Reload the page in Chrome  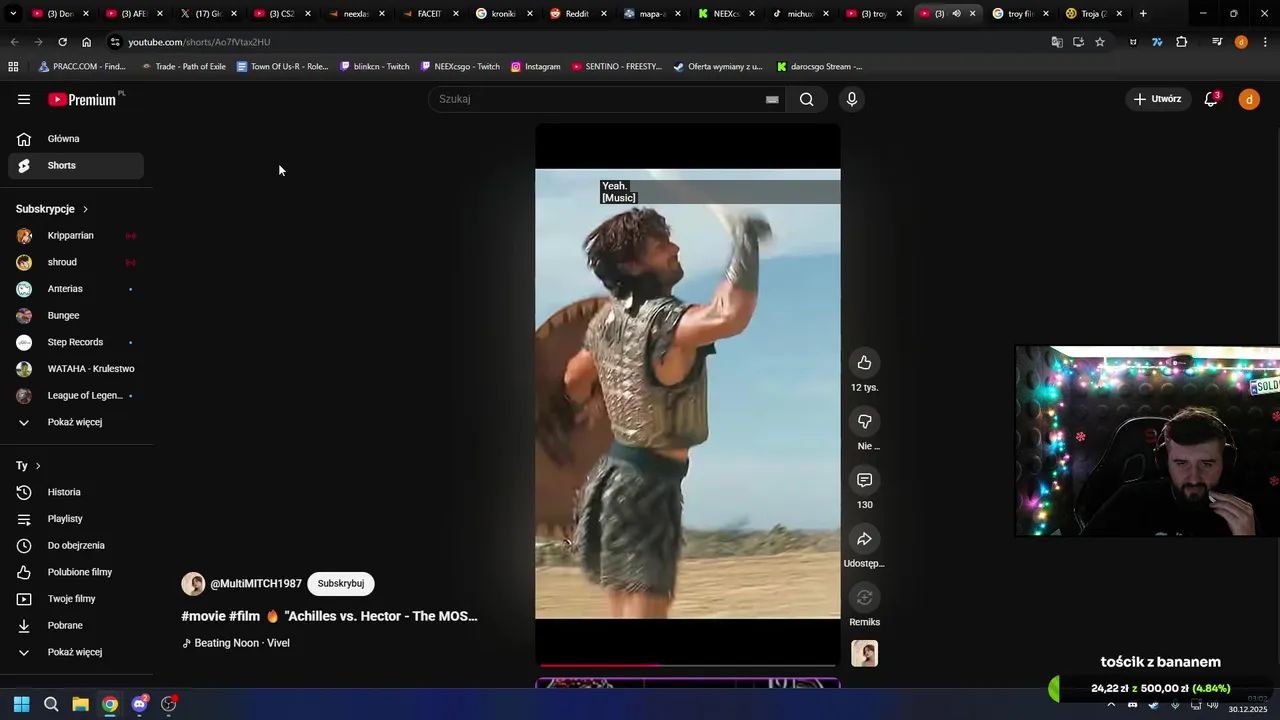pyautogui.click(x=62, y=42)
